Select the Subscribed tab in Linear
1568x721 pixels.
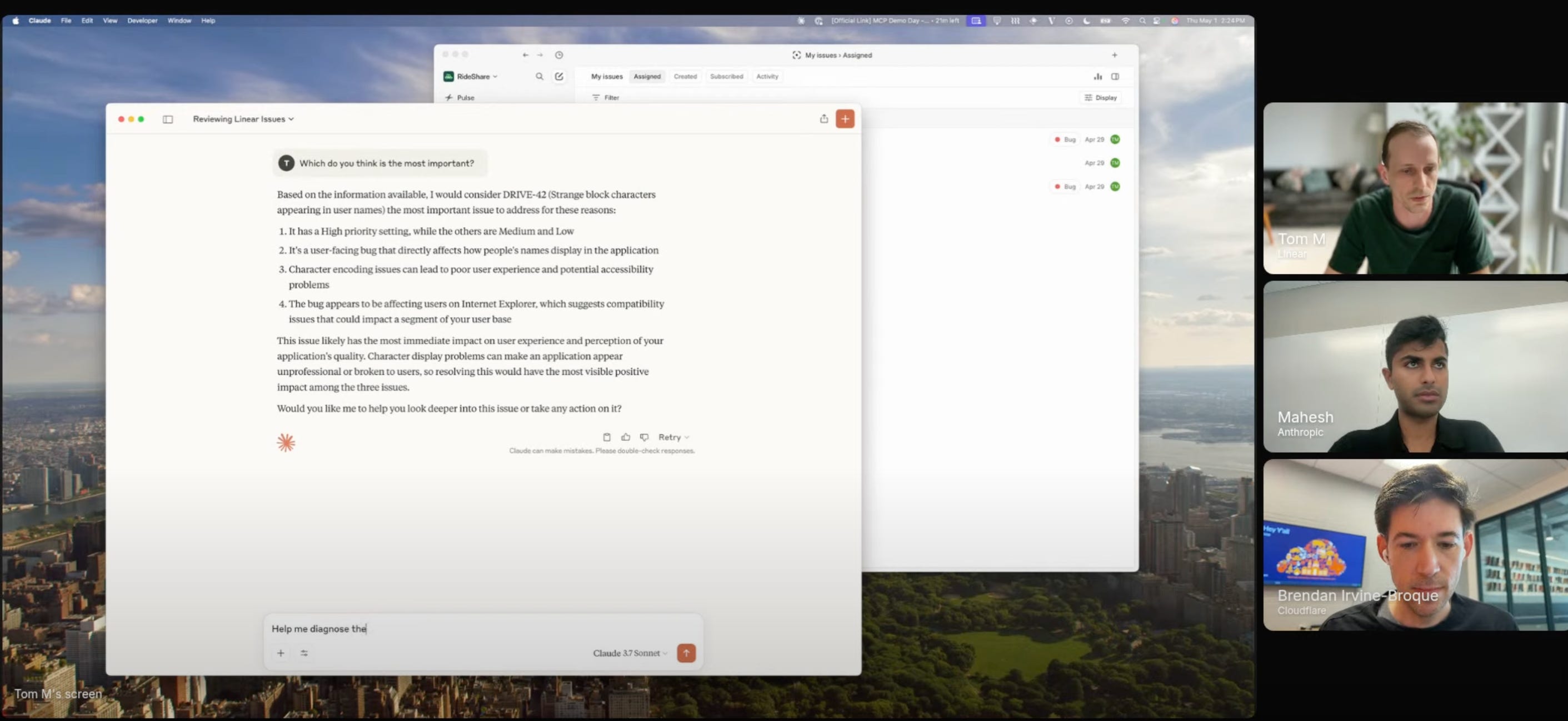tap(726, 77)
